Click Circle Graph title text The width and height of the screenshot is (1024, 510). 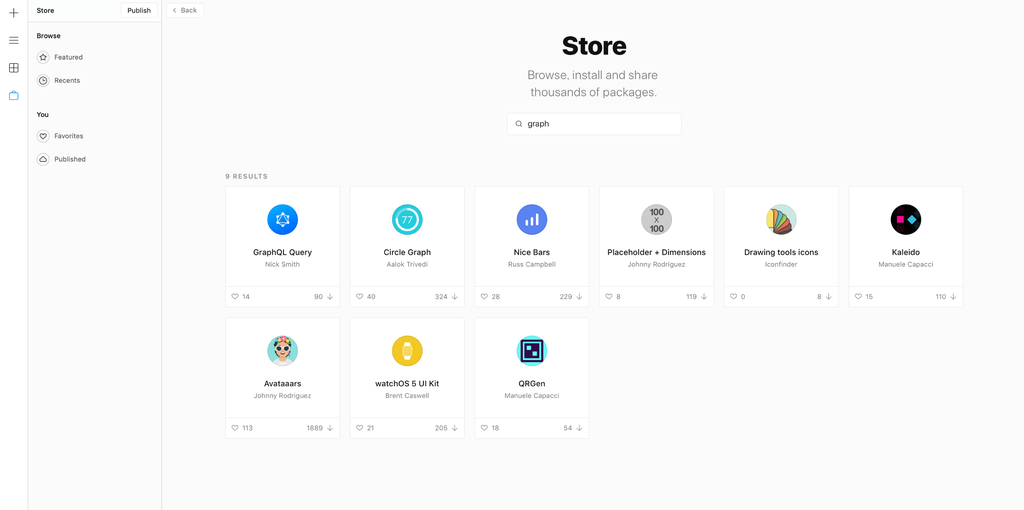(x=407, y=252)
